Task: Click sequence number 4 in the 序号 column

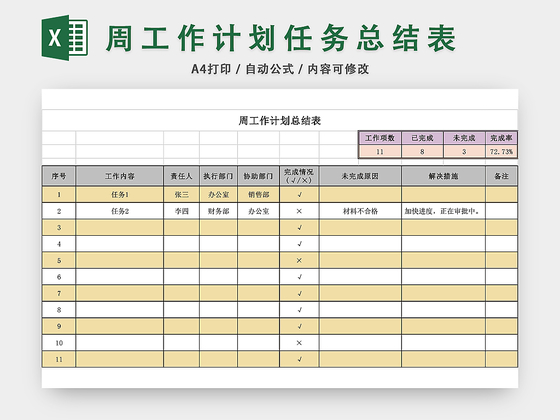Action: tap(59, 244)
